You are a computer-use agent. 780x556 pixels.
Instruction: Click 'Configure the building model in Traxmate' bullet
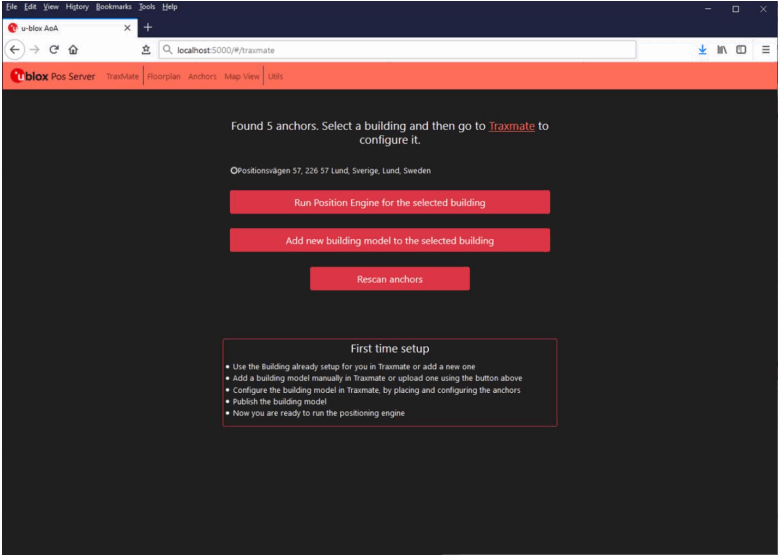click(x=377, y=390)
